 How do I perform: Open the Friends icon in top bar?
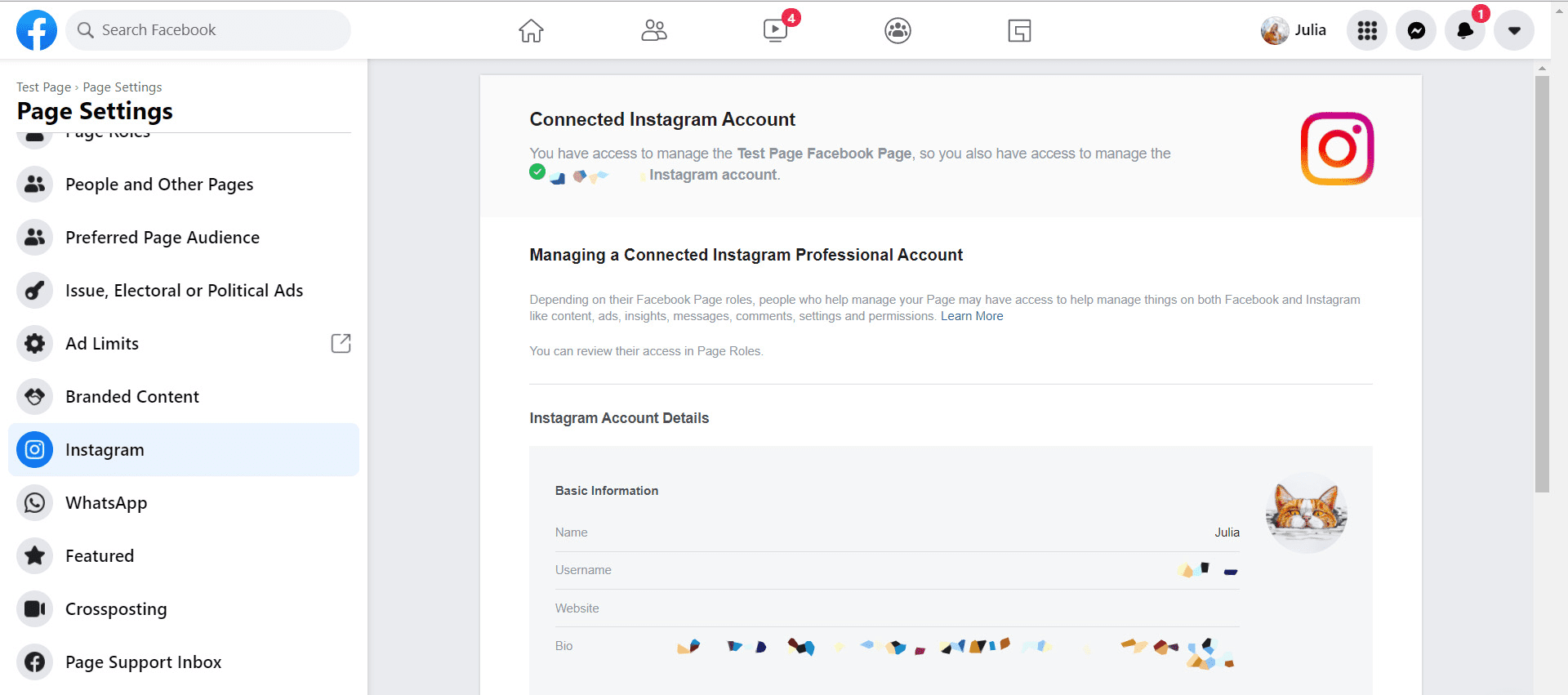pyautogui.click(x=653, y=30)
